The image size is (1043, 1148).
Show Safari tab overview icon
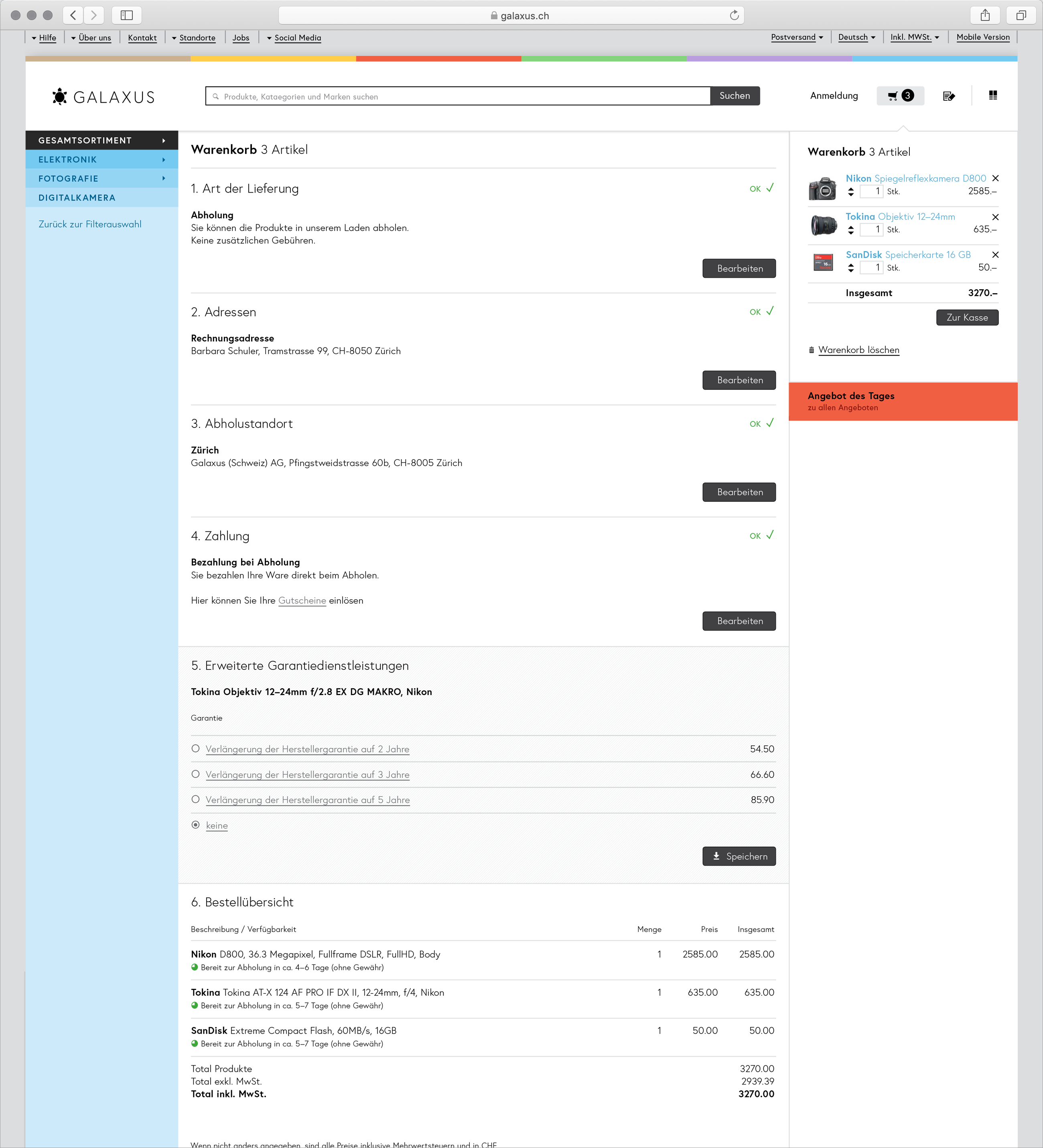click(1021, 15)
